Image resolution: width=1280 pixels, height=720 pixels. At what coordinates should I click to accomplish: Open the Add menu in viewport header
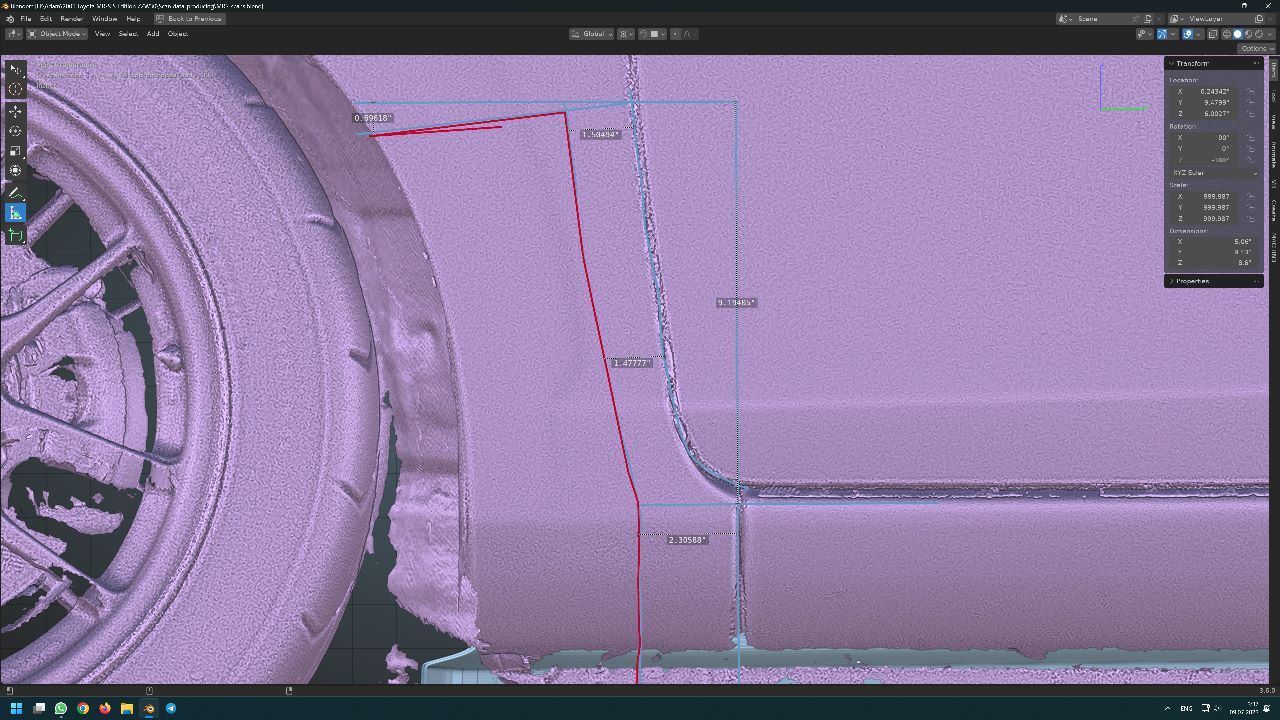[153, 34]
